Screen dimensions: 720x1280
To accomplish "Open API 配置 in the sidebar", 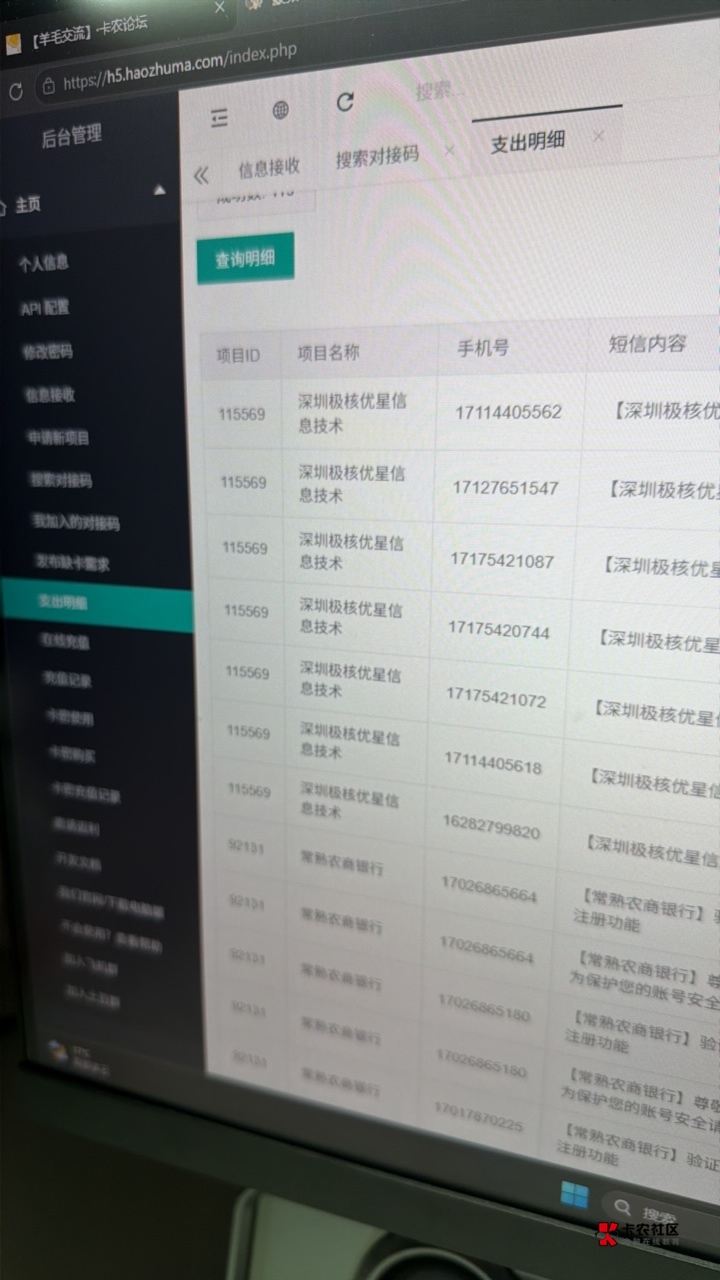I will click(45, 309).
